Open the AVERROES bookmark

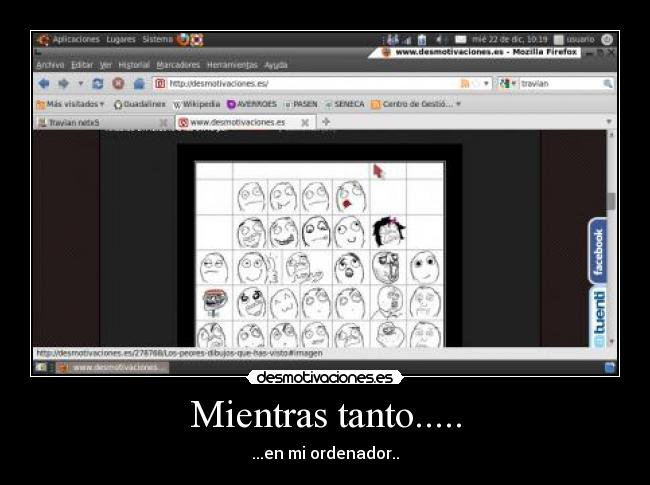tap(252, 104)
